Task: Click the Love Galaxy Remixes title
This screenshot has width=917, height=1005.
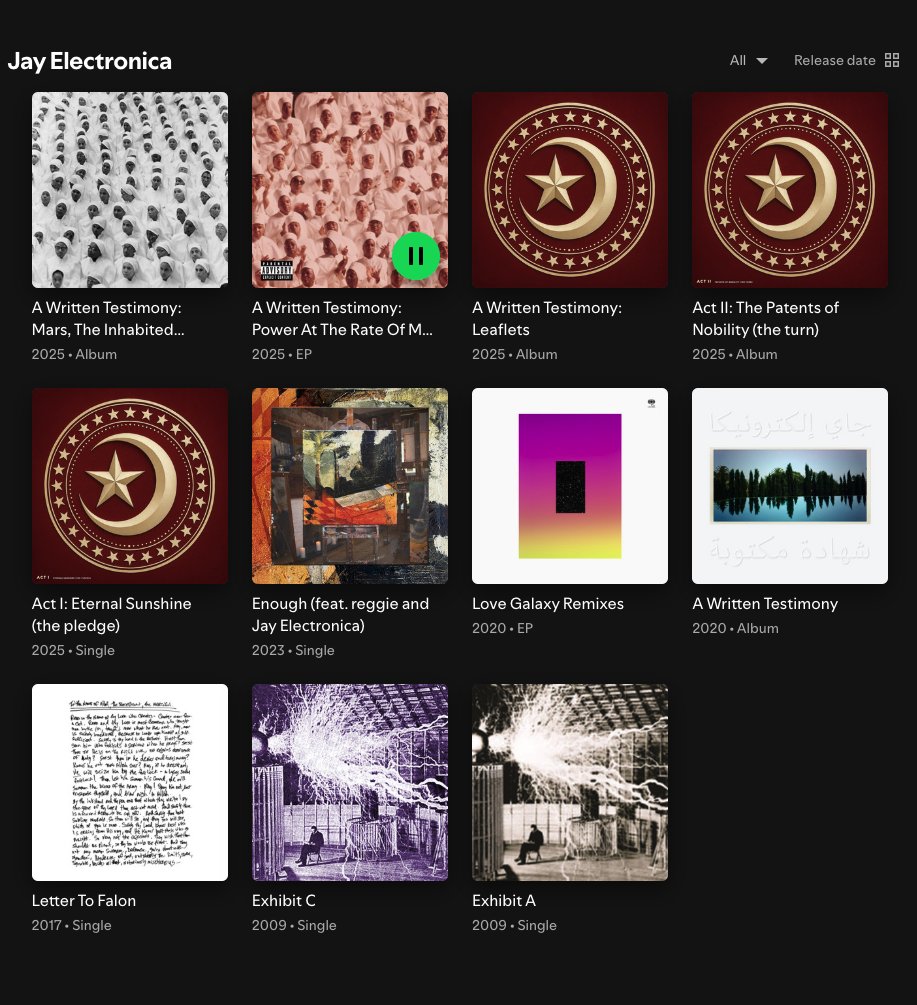Action: (548, 604)
